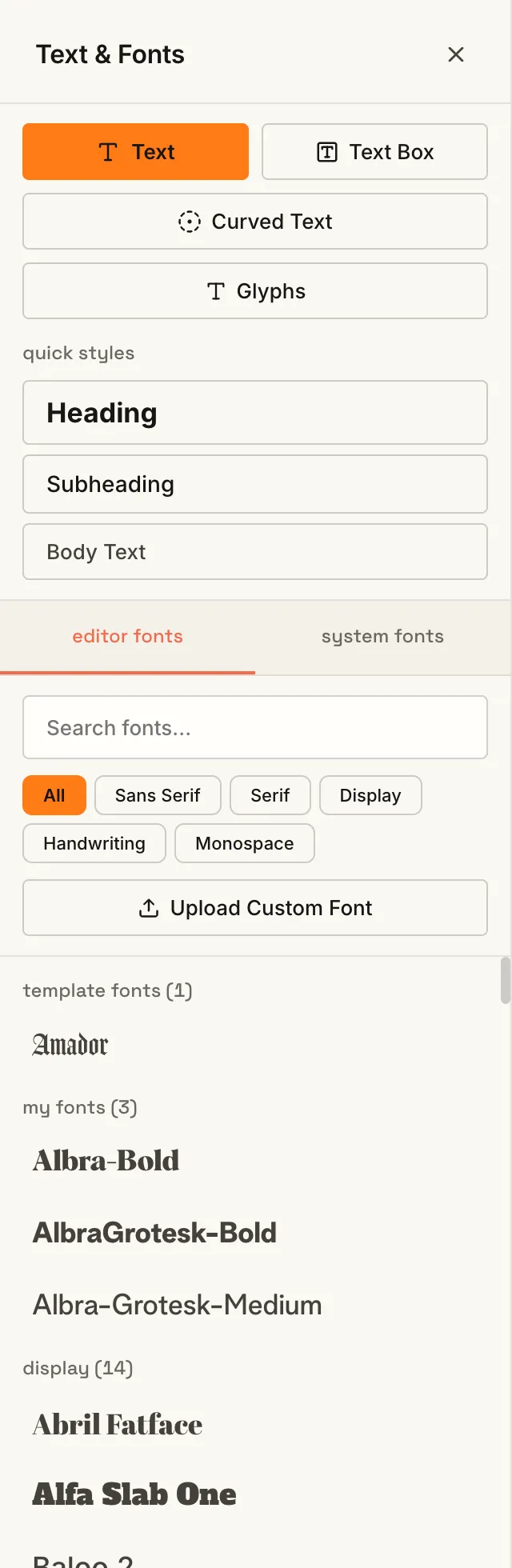Click the my fonts (3) heading
This screenshot has width=512, height=1568.
[x=80, y=1107]
